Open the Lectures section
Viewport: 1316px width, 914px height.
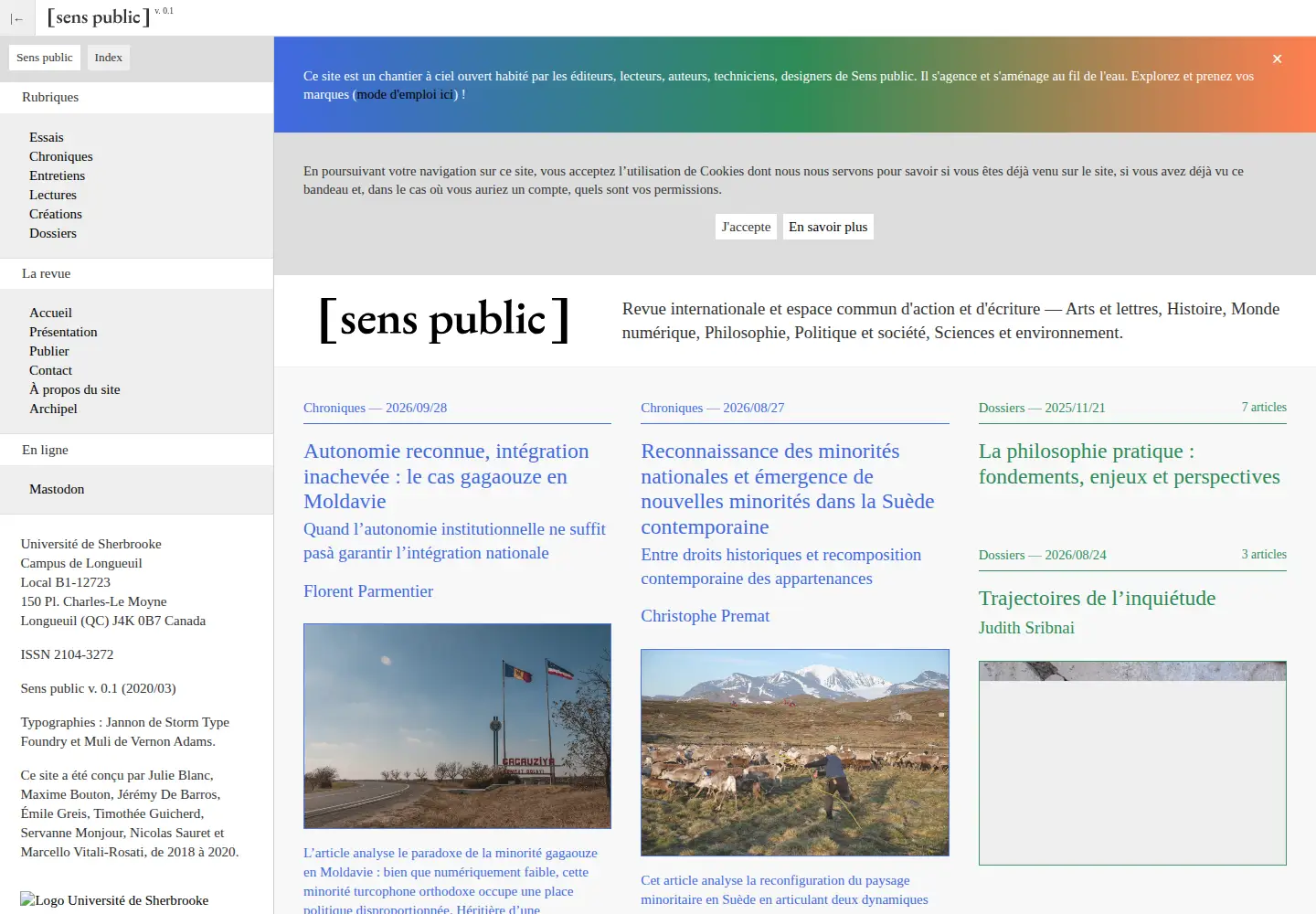53,195
